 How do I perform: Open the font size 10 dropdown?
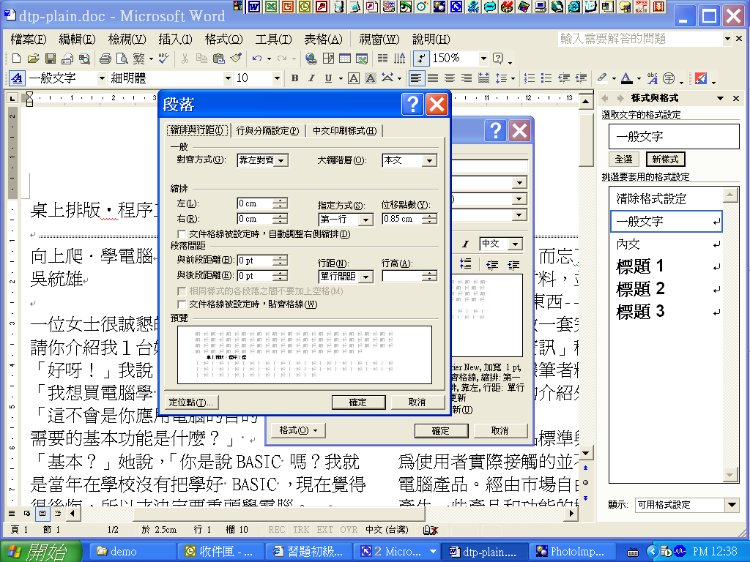click(x=276, y=78)
